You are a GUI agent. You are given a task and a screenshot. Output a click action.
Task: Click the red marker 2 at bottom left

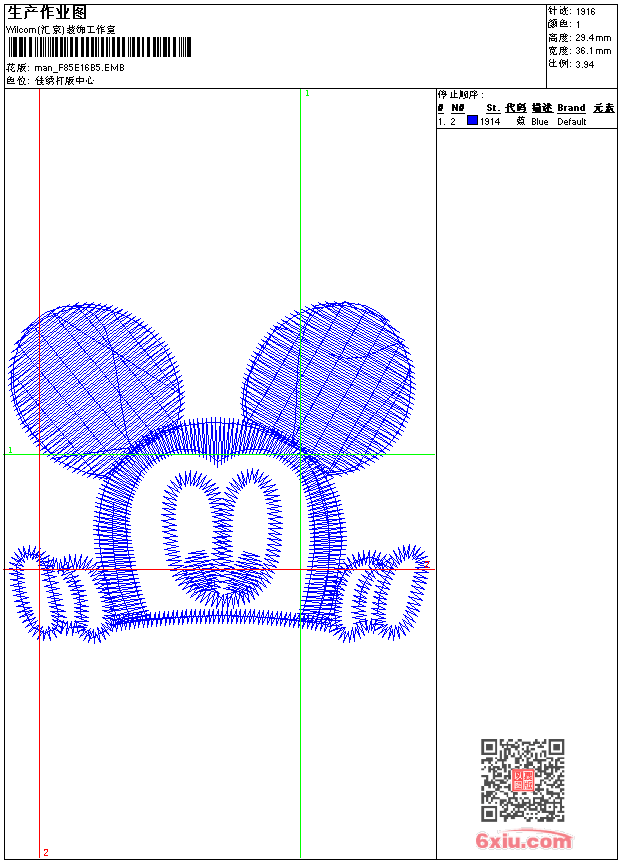coord(45,852)
